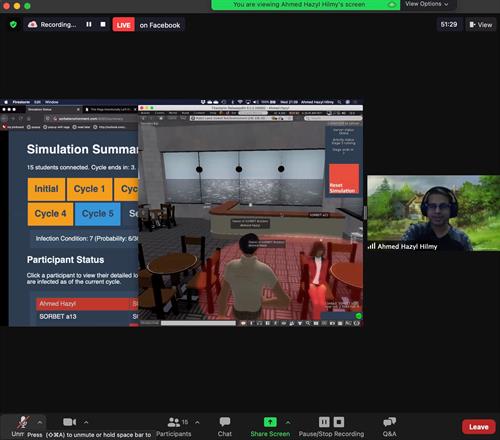The width and height of the screenshot is (500, 440).
Task: Expand video options arrow next to camera
Action: [x=86, y=422]
